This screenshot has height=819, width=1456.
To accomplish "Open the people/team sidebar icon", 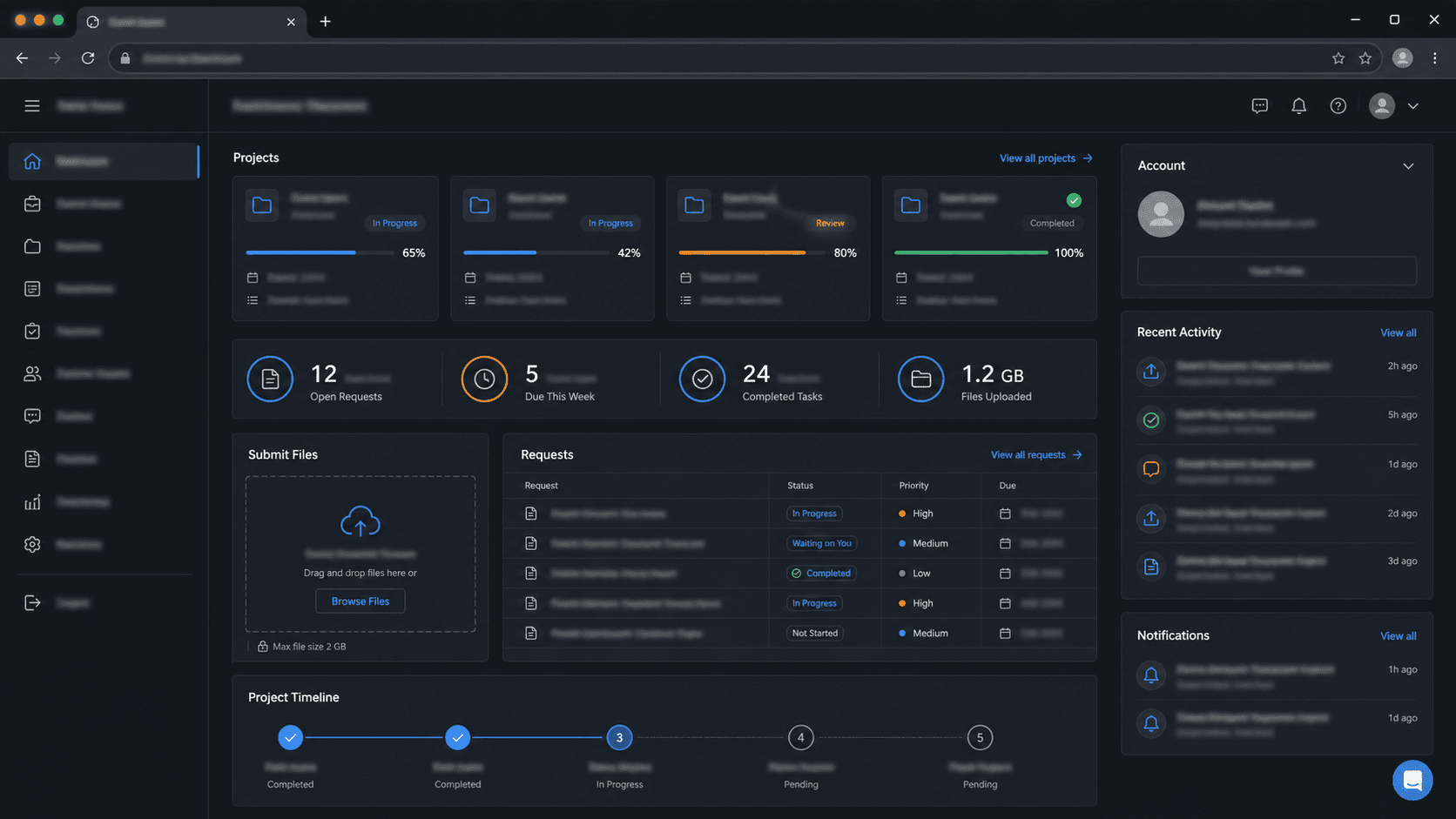I will tap(32, 373).
